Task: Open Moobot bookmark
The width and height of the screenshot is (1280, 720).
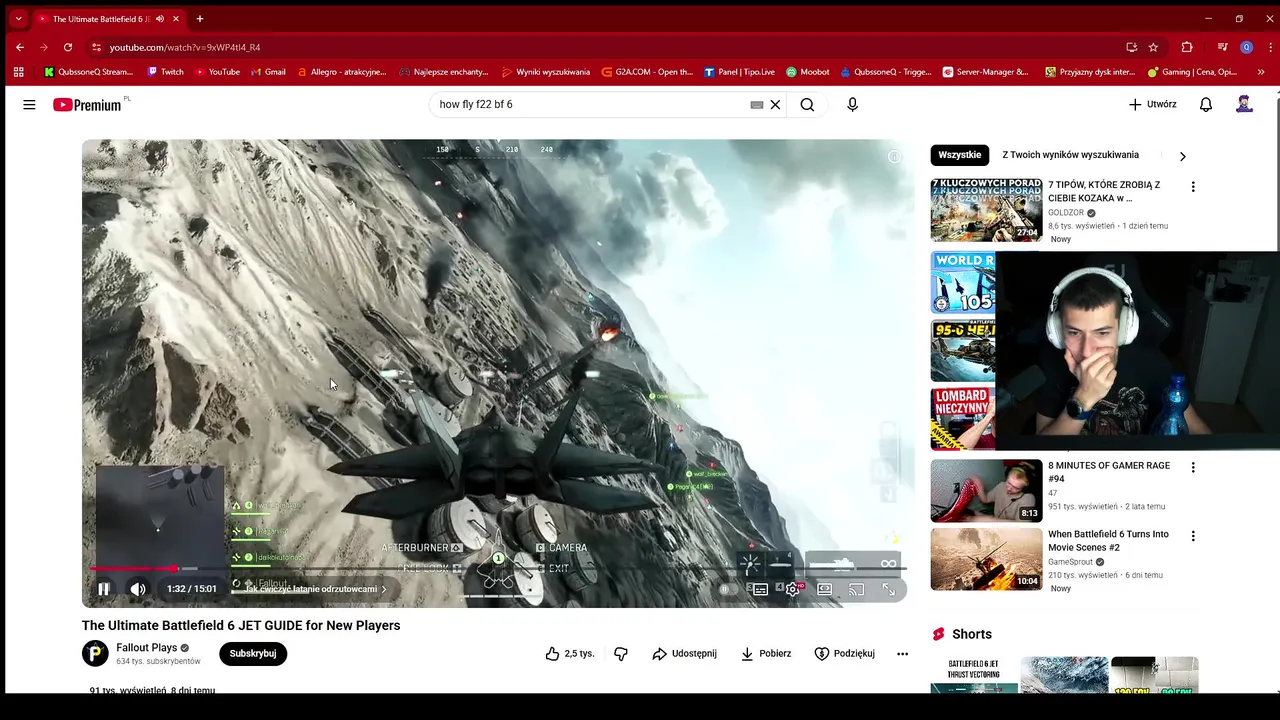Action: tap(808, 72)
